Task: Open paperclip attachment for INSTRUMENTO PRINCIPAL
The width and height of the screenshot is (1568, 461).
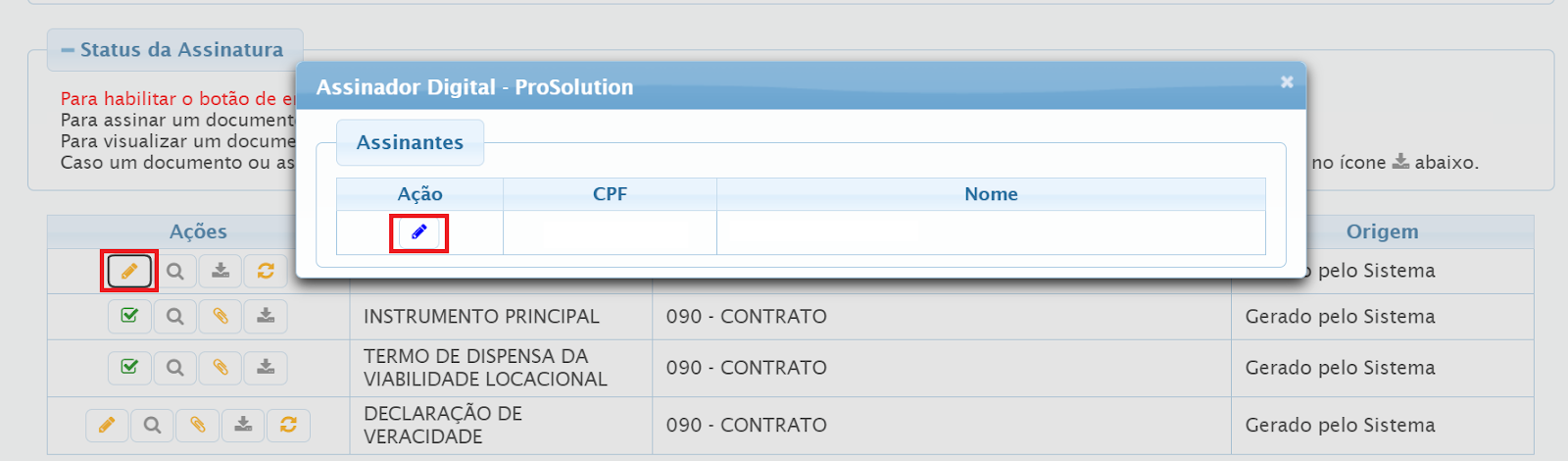Action: pyautogui.click(x=220, y=316)
